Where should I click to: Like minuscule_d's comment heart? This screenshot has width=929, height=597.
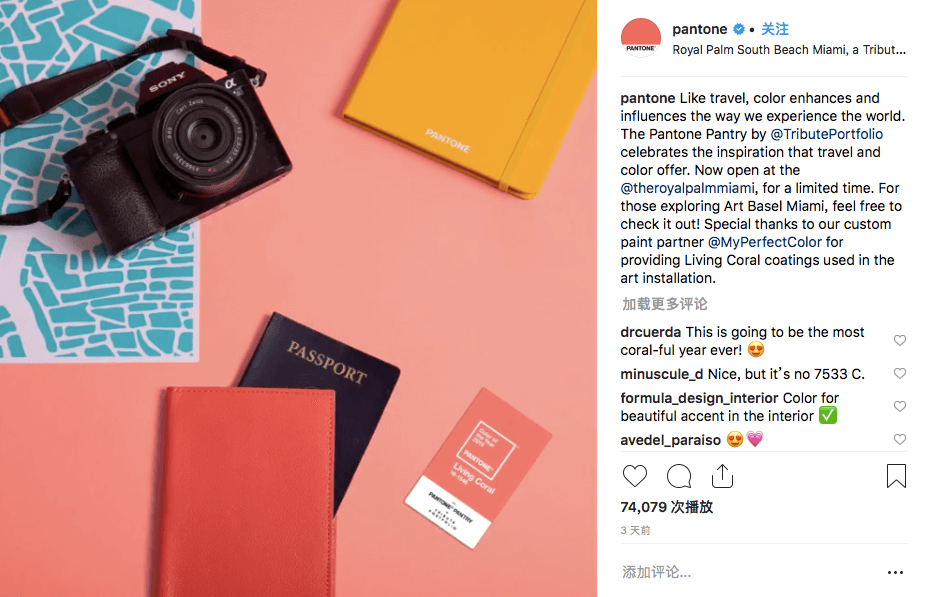(900, 373)
